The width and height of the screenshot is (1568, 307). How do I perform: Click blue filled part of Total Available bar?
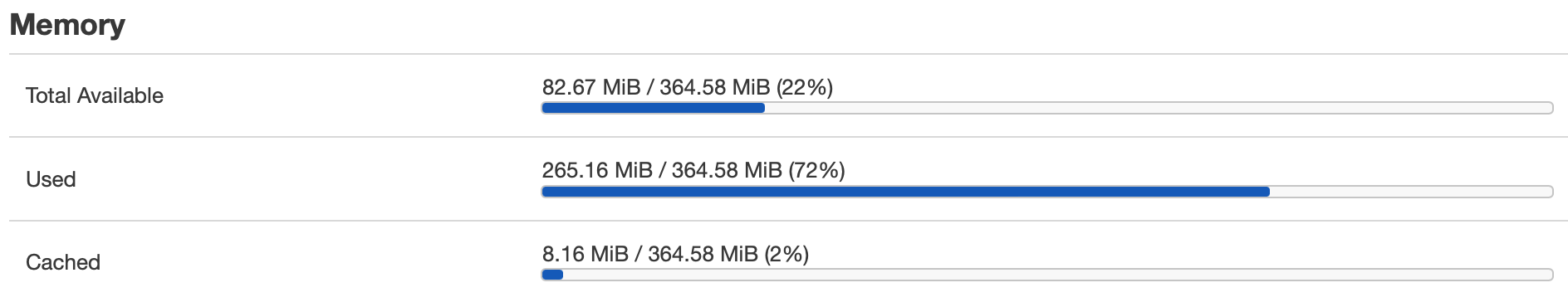click(653, 108)
